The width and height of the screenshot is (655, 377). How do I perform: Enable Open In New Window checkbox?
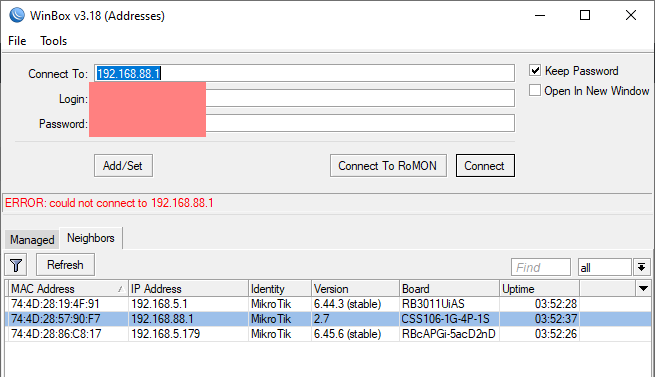click(535, 90)
